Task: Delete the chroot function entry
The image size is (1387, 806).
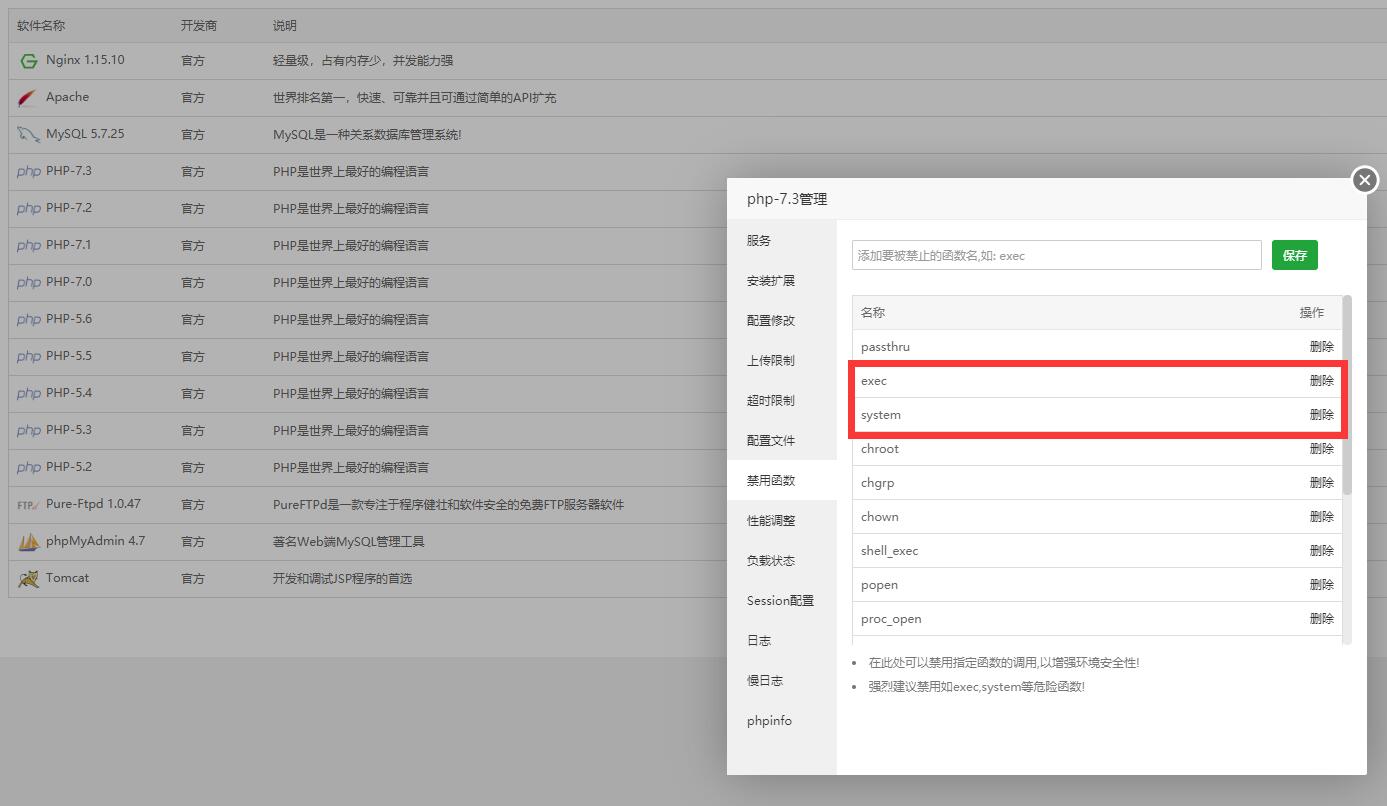Action: click(x=1322, y=449)
